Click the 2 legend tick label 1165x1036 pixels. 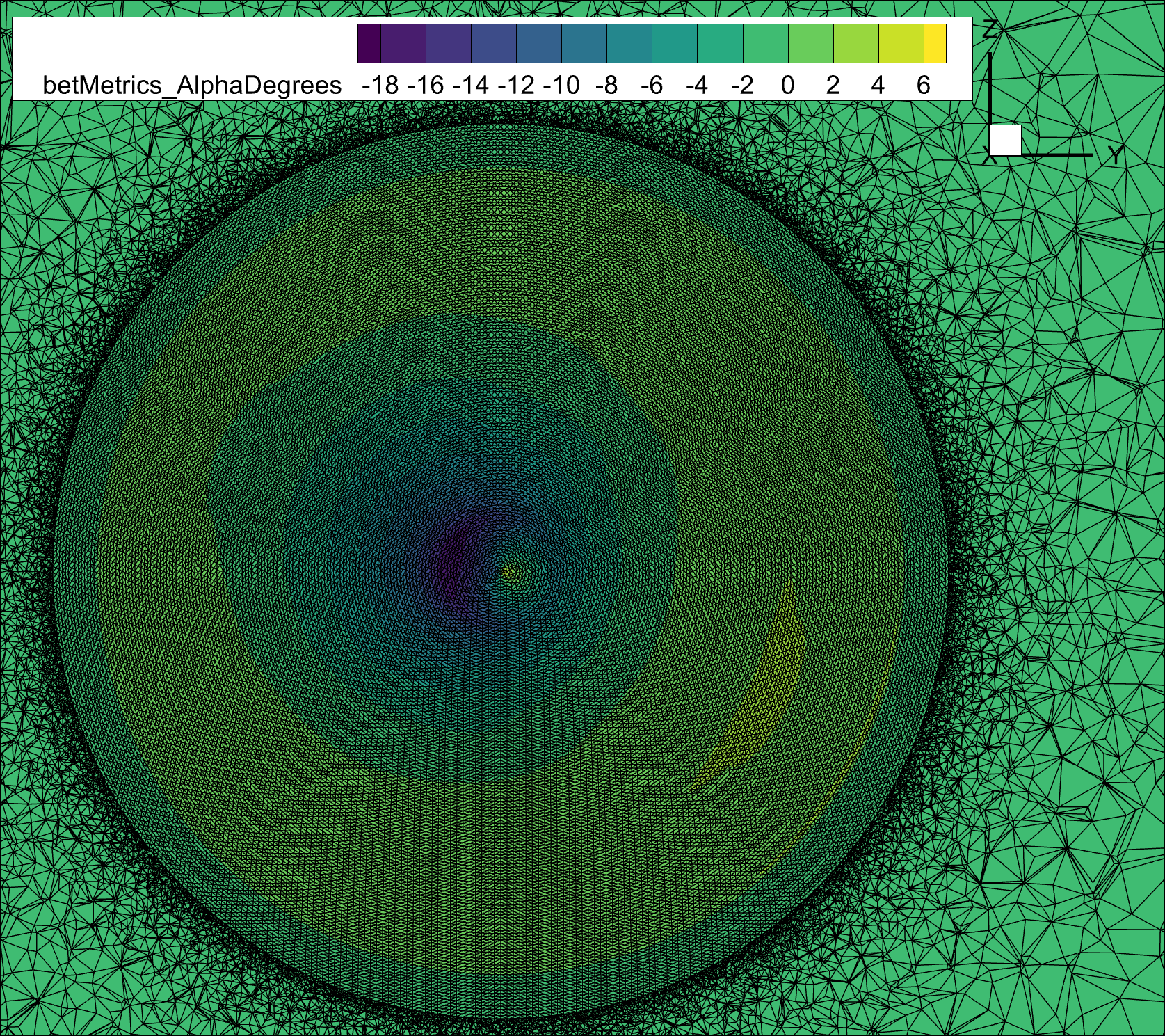833,86
